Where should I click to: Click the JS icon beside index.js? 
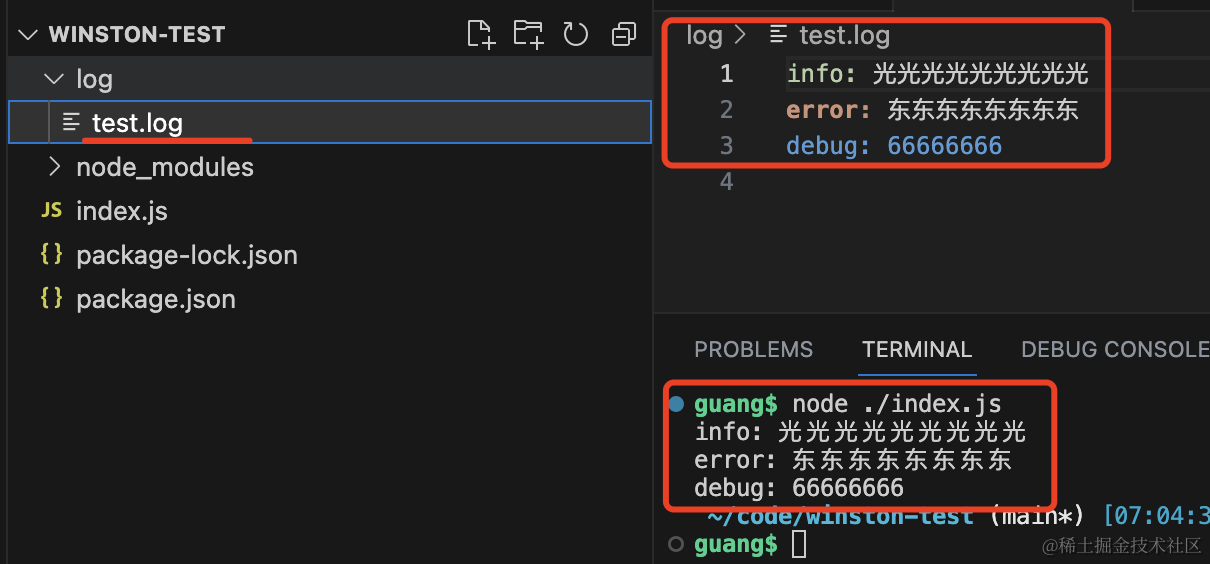click(x=51, y=211)
